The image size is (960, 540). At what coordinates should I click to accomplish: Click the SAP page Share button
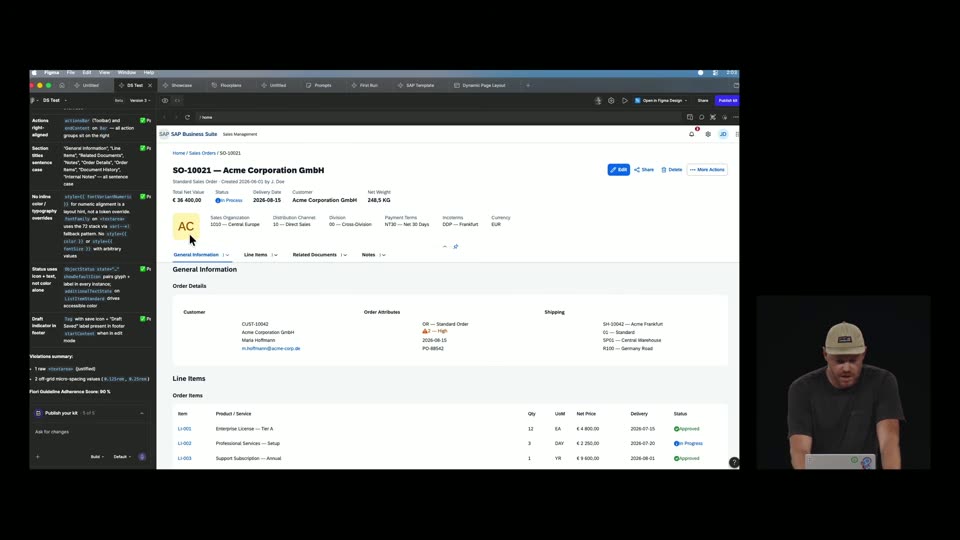click(x=644, y=170)
